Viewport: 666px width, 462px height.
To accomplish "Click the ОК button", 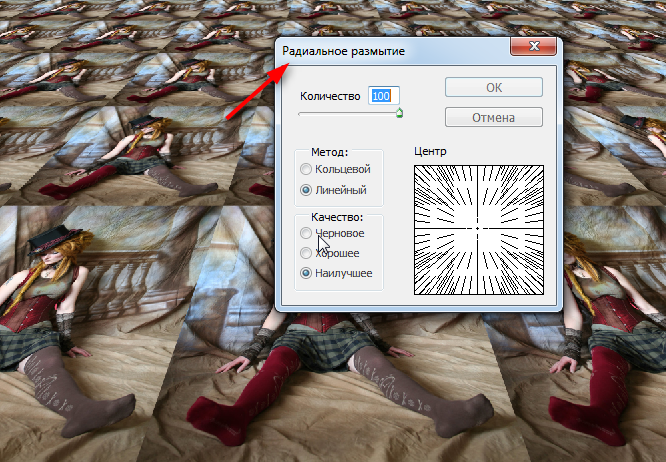I will (x=494, y=87).
